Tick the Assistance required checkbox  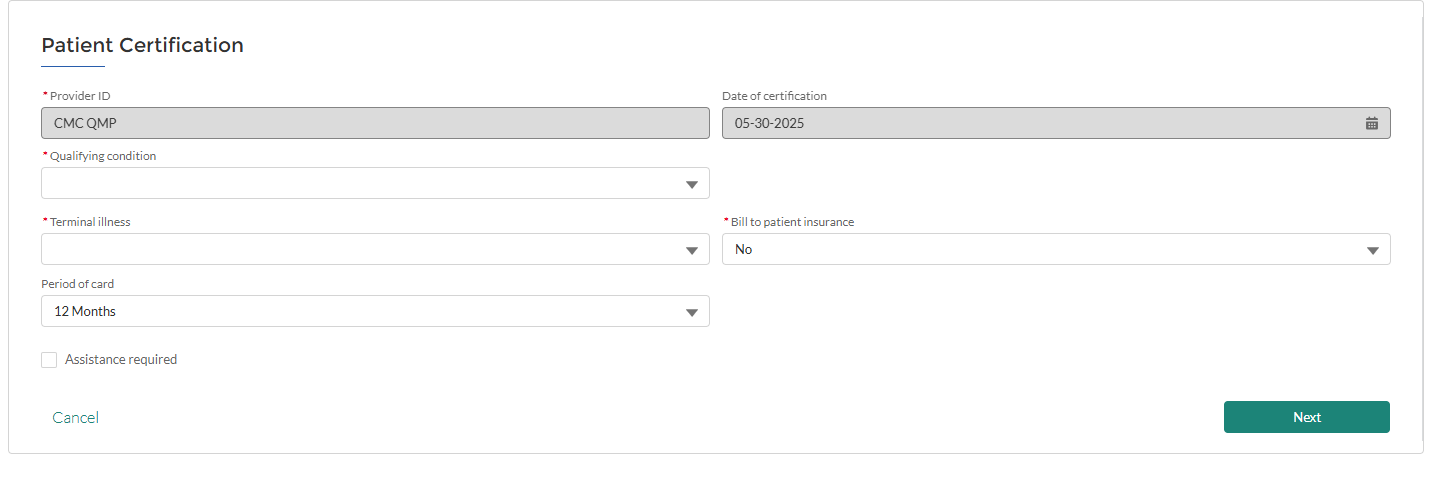click(x=49, y=360)
